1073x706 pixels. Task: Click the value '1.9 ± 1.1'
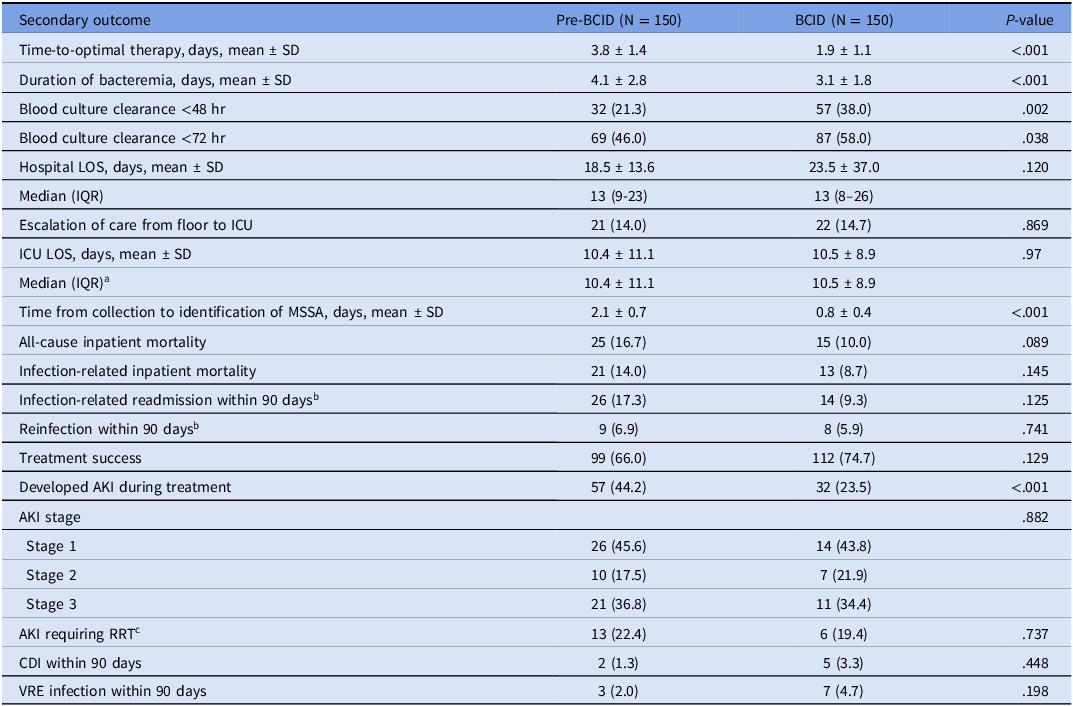pyautogui.click(x=844, y=50)
